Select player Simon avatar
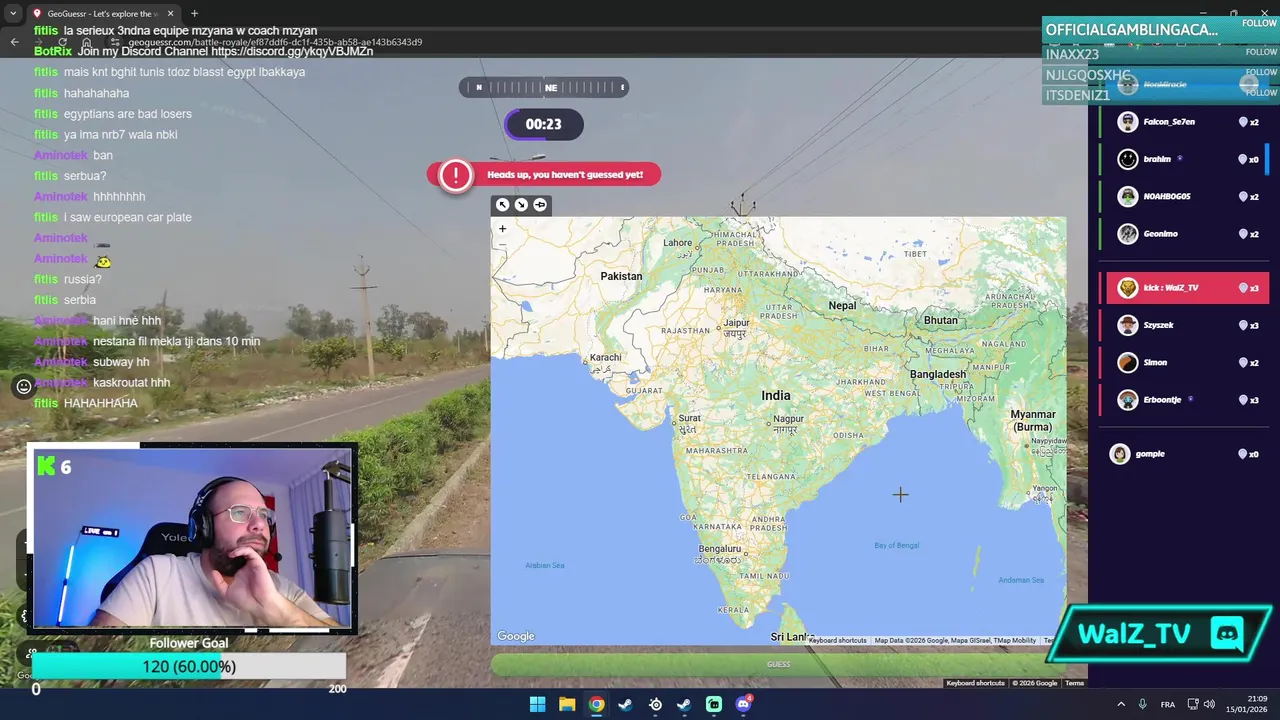 [x=1128, y=362]
